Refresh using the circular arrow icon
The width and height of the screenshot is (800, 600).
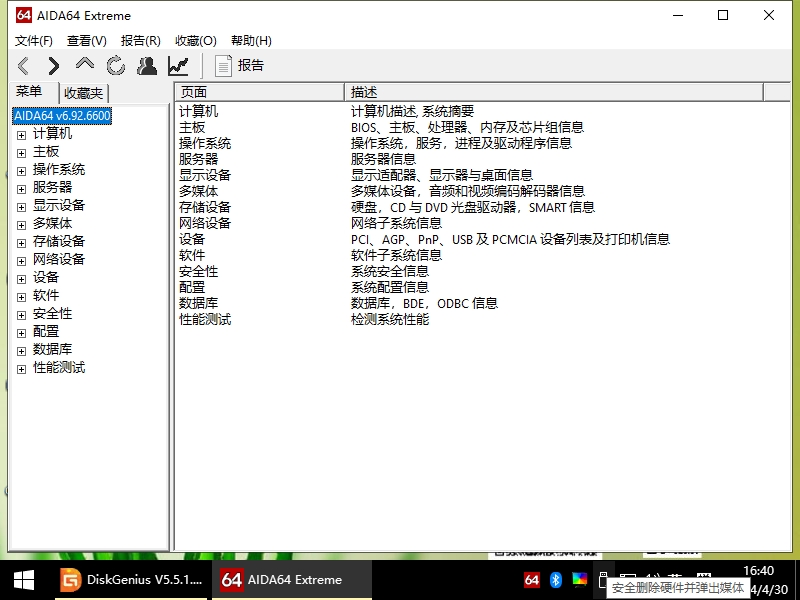pos(116,66)
